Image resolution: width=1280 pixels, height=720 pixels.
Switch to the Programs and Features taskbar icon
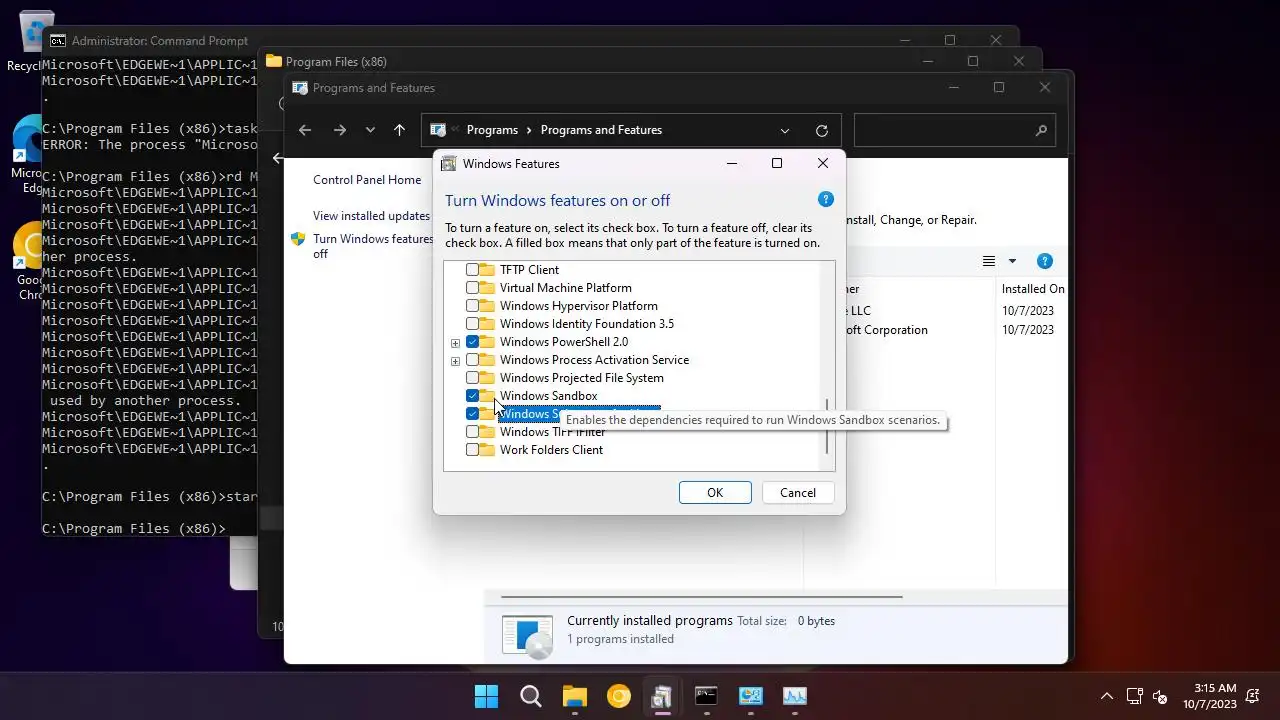tap(662, 696)
